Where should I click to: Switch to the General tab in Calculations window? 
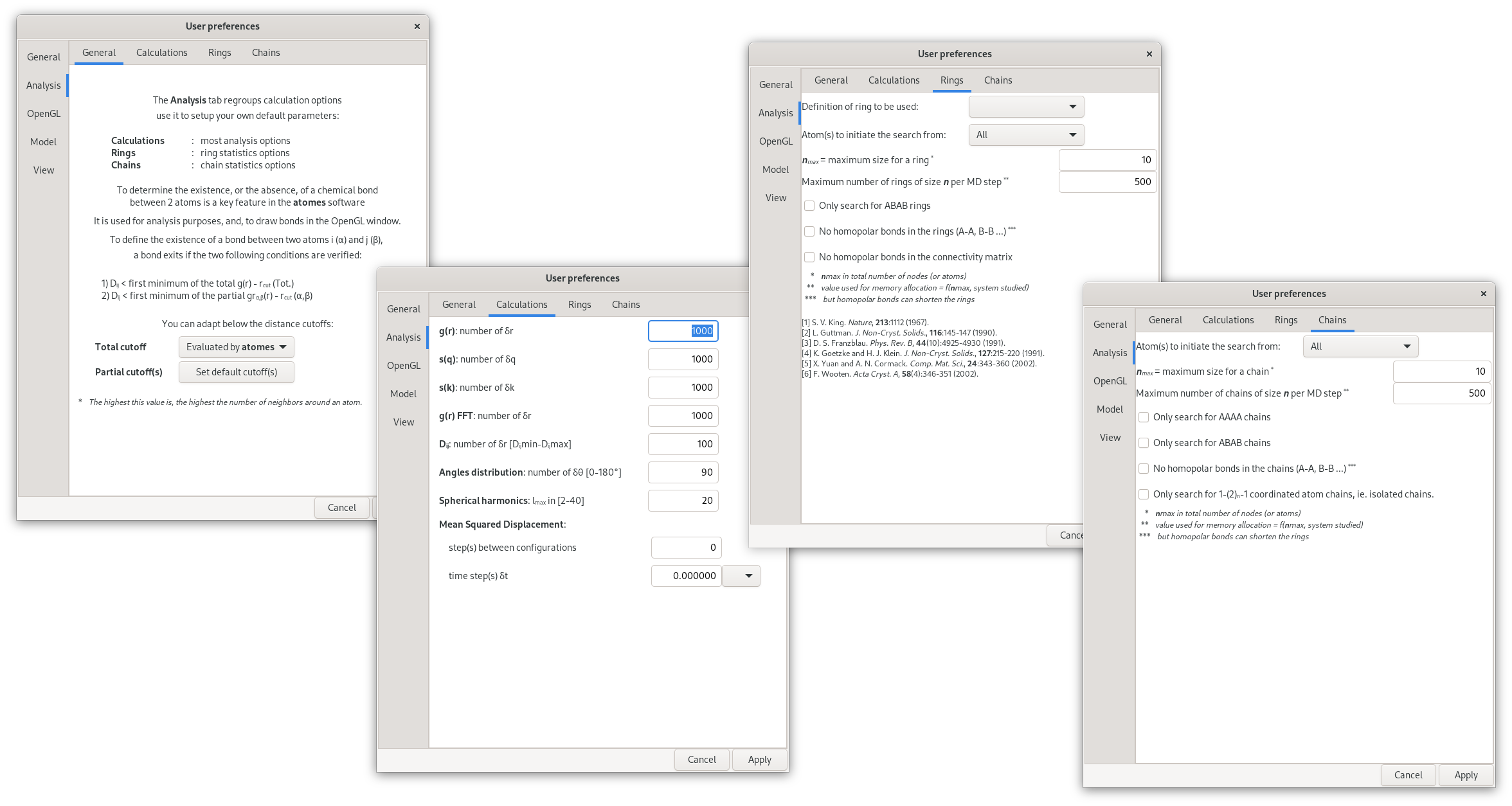click(458, 304)
